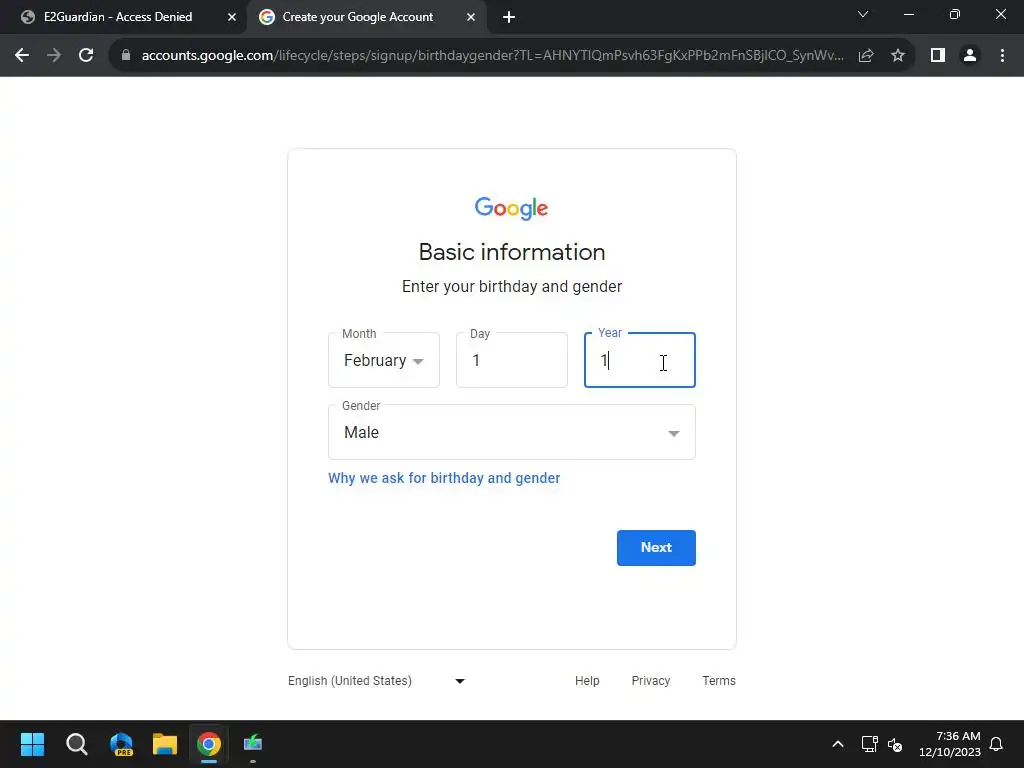Open the tab search chevron
The height and width of the screenshot is (768, 1024).
coord(863,14)
